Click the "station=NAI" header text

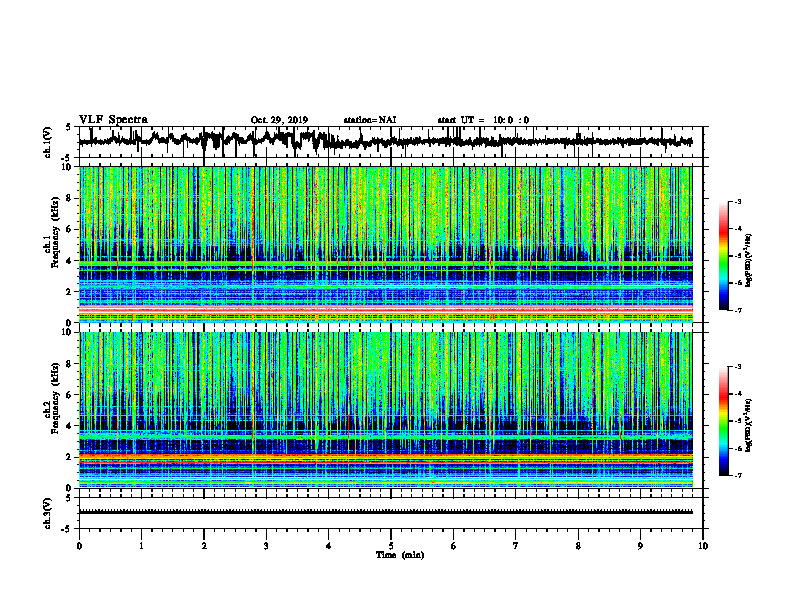370,120
